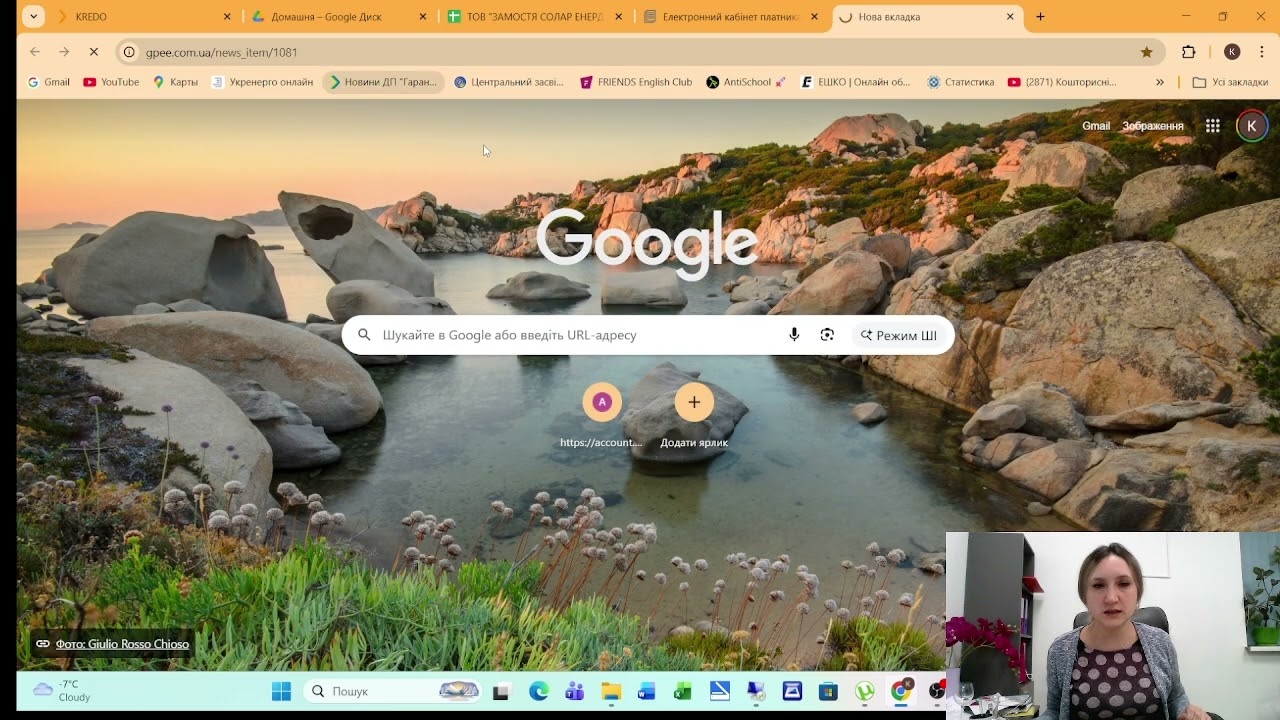Click Gmail link at page top right
The image size is (1280, 720).
(1096, 126)
